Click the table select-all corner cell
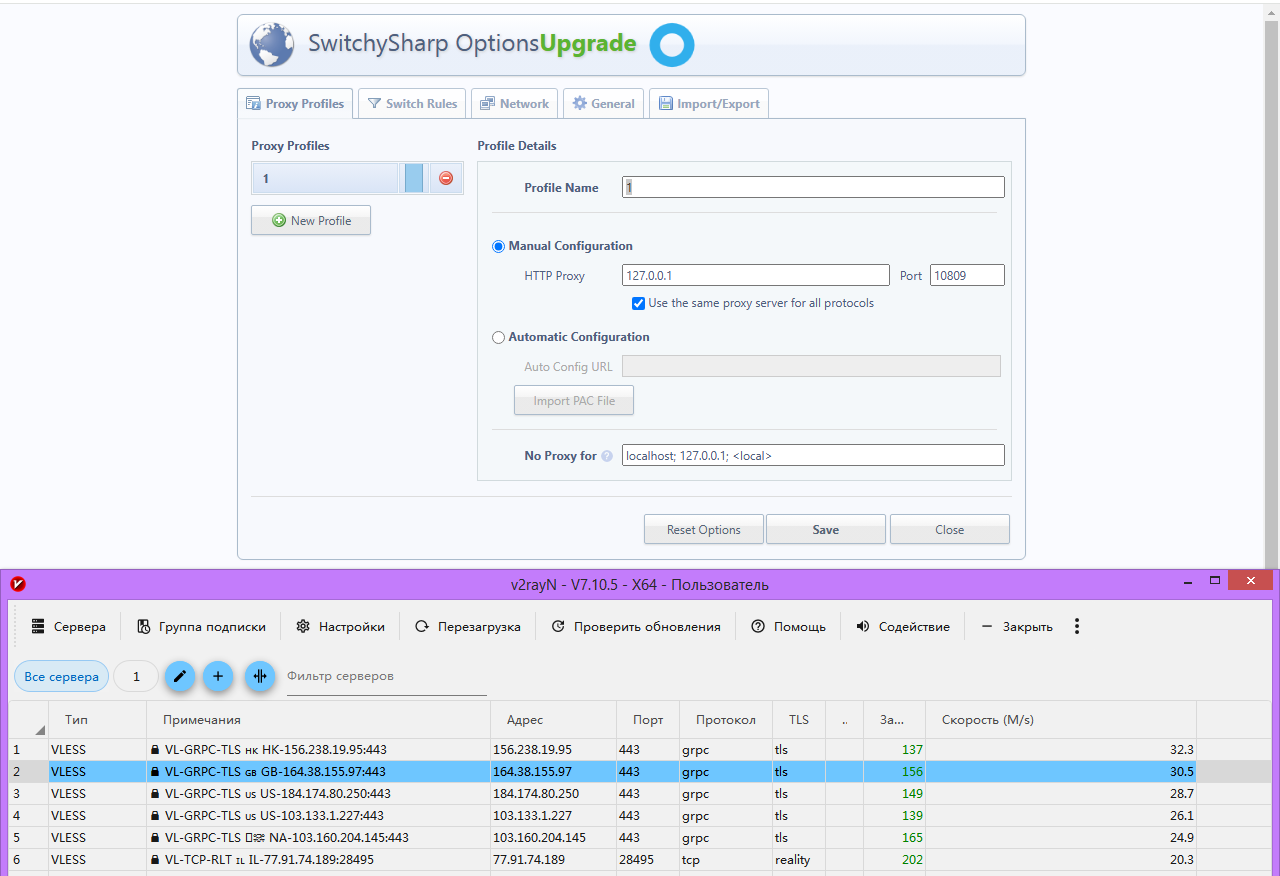Image resolution: width=1280 pixels, height=876 pixels. tap(29, 720)
